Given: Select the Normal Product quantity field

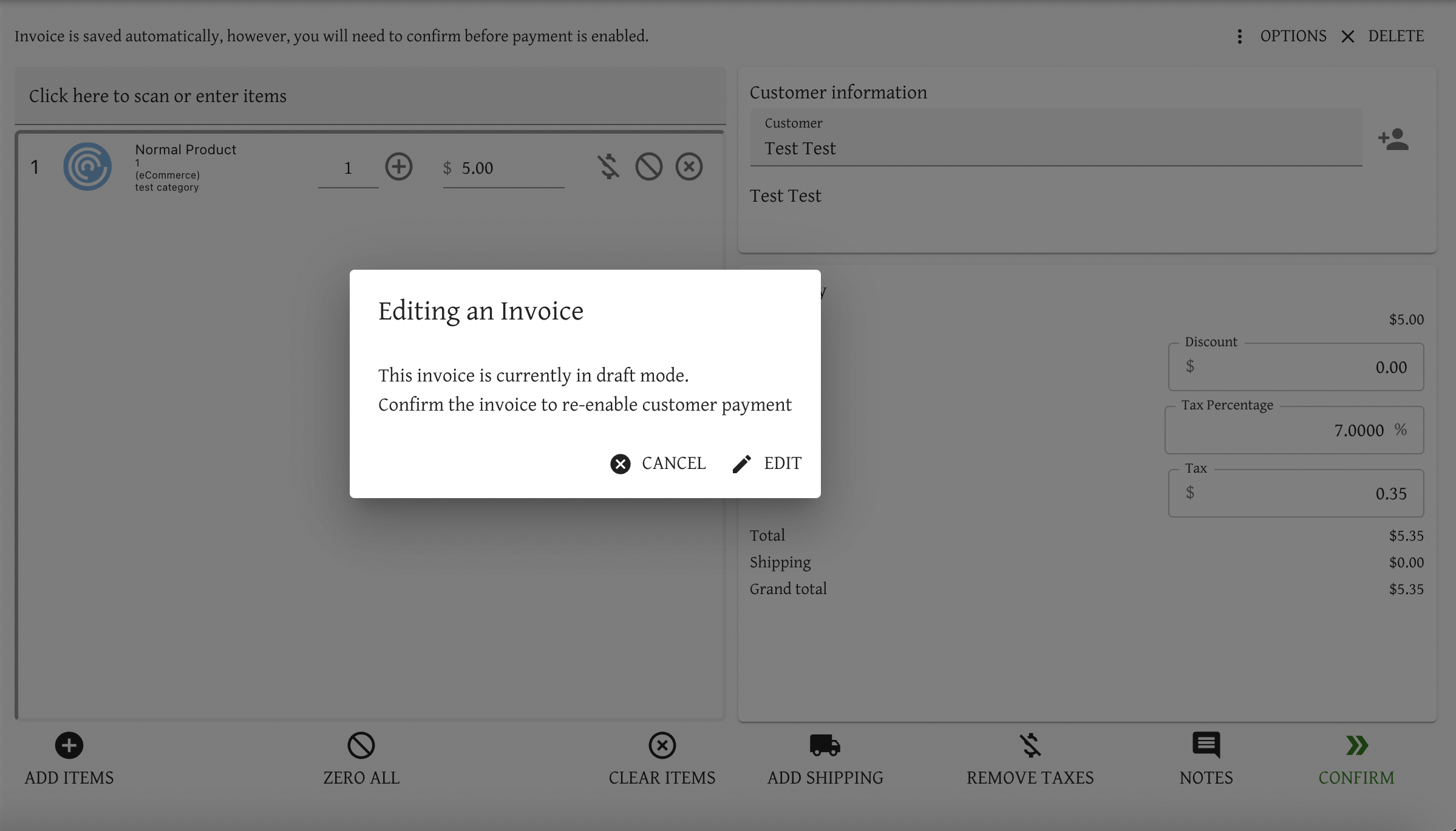Looking at the screenshot, I should point(349,168).
